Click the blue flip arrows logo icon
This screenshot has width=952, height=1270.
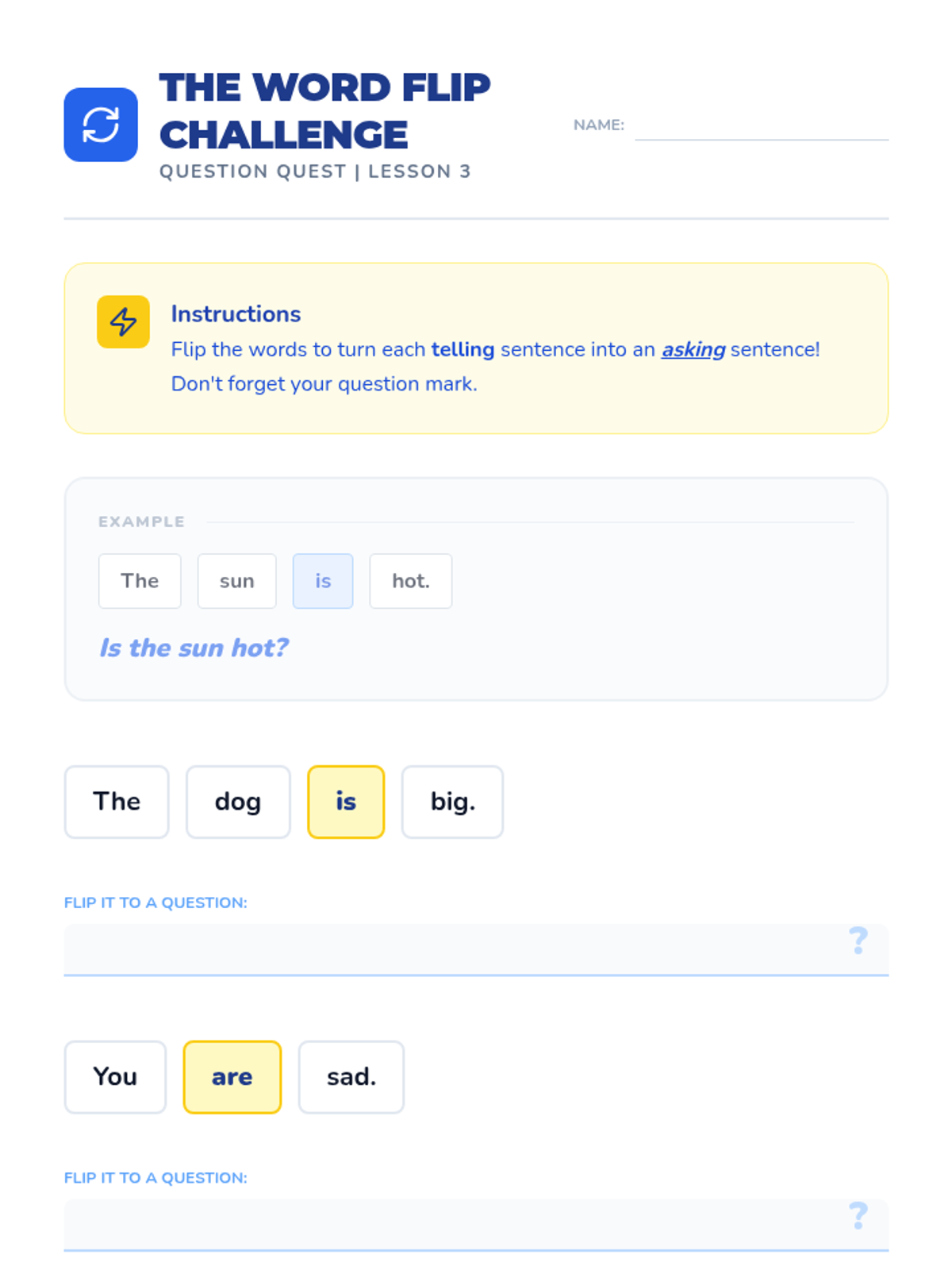[101, 125]
